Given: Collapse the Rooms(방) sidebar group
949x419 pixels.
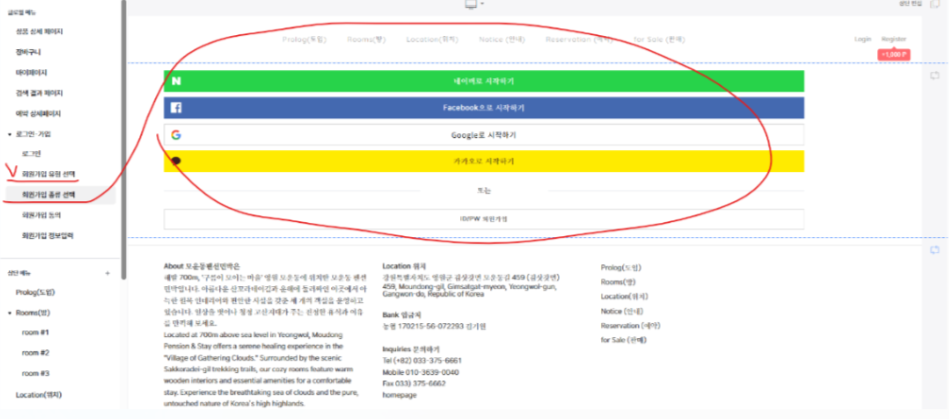Looking at the screenshot, I should tap(9, 313).
